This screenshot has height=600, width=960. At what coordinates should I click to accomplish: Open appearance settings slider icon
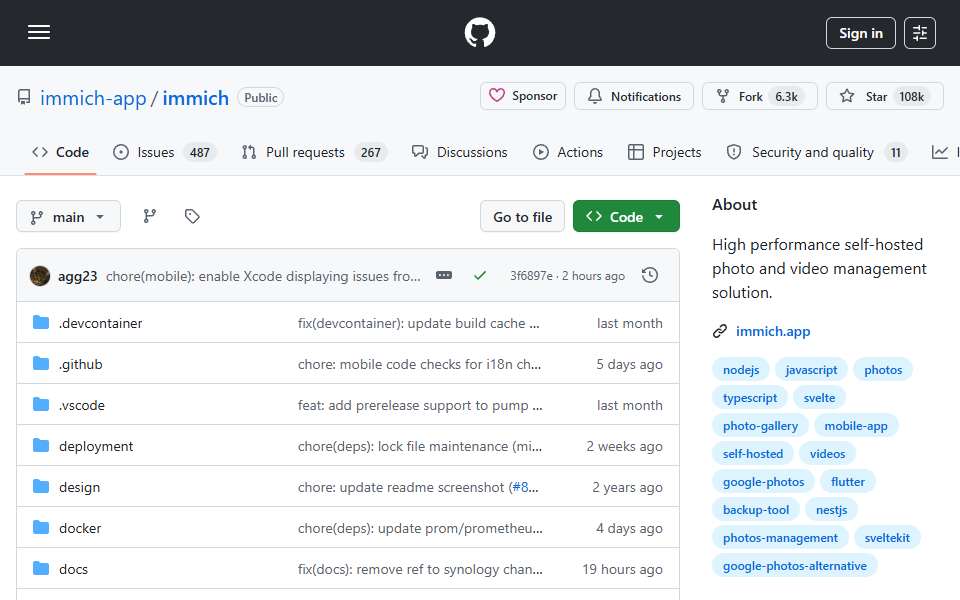tap(920, 33)
